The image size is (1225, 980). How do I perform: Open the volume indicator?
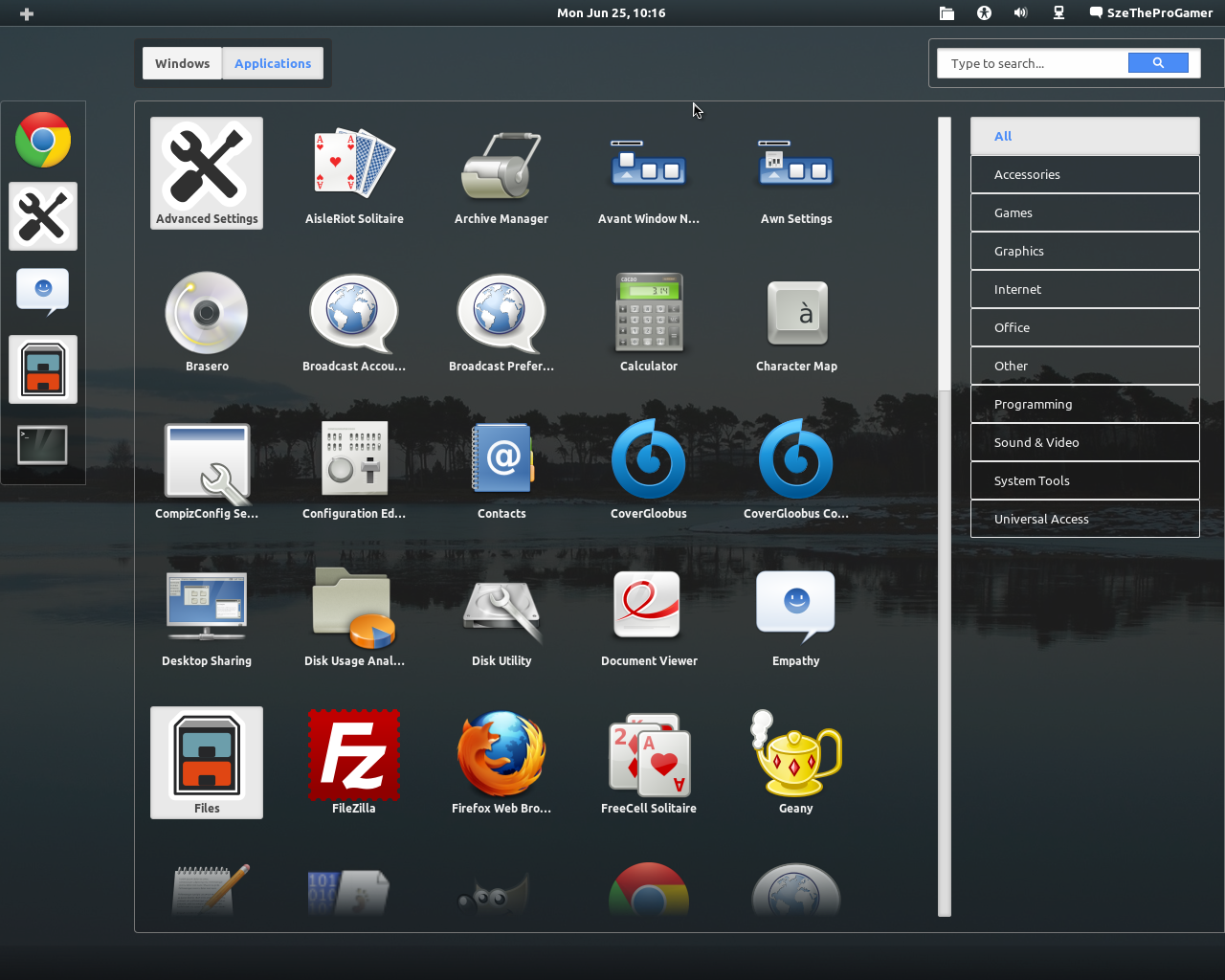tap(1021, 12)
